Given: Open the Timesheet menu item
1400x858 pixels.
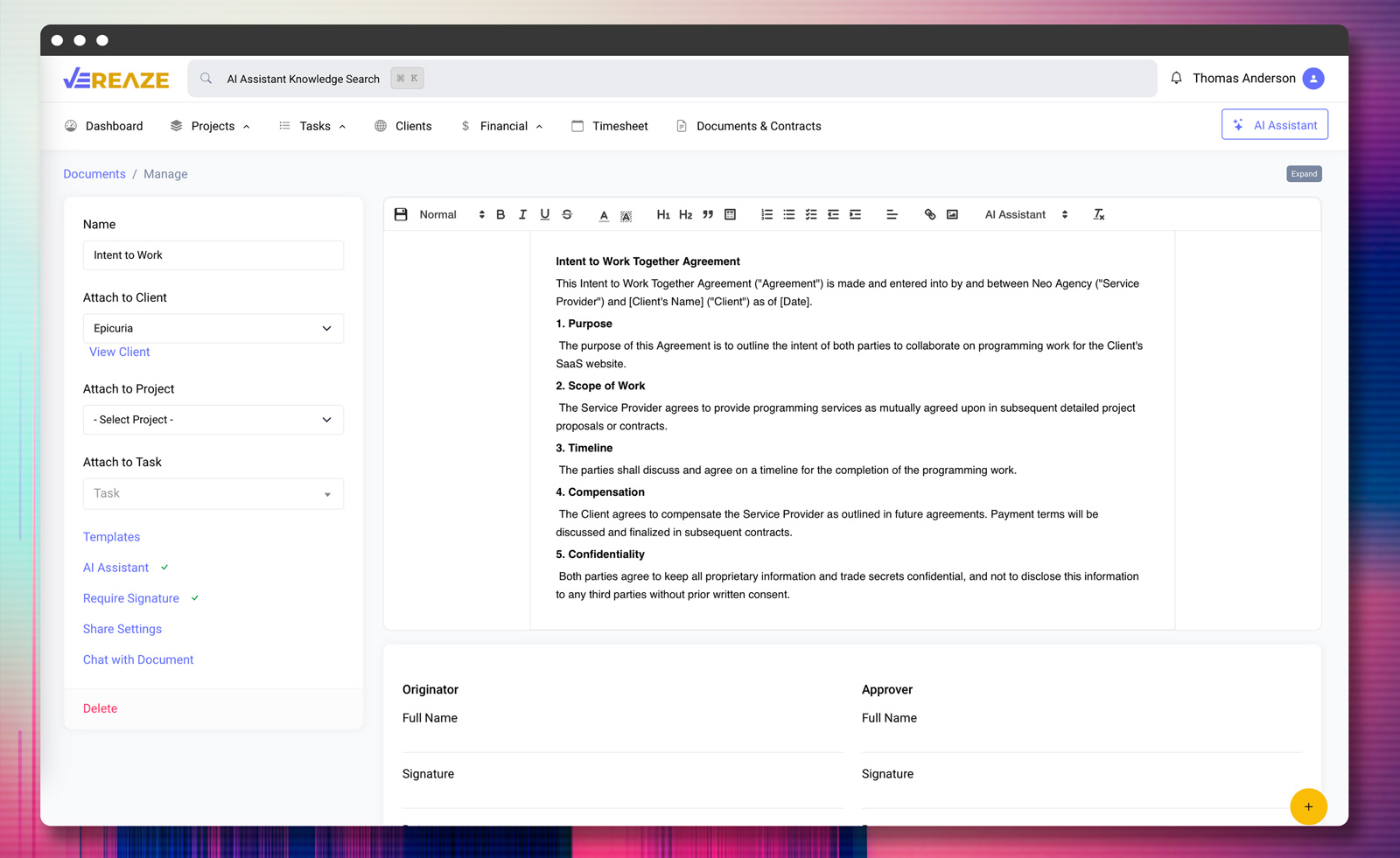Looking at the screenshot, I should coord(610,126).
